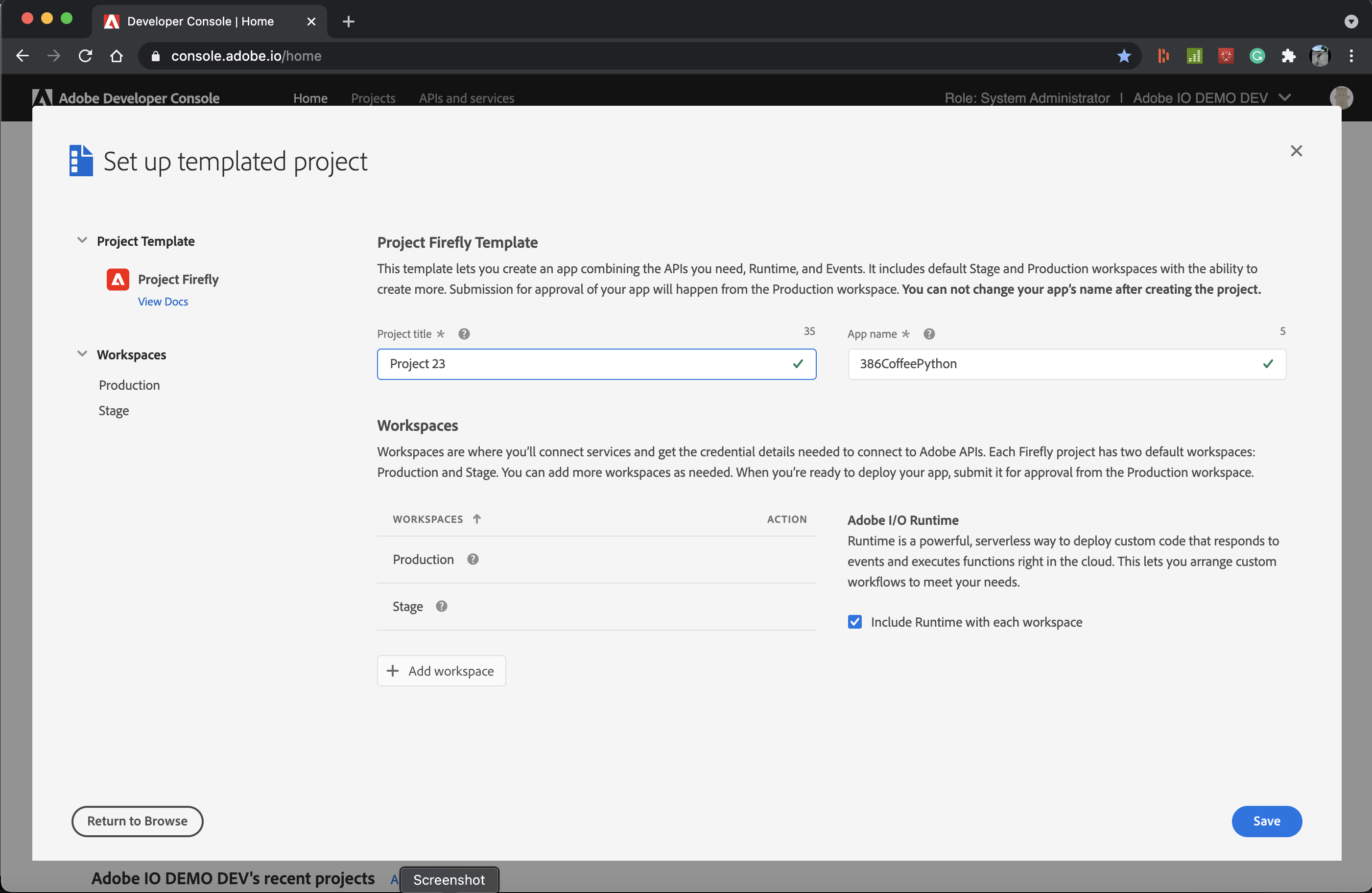Viewport: 1372px width, 893px height.
Task: Click the Project Firefly template icon
Action: point(117,279)
